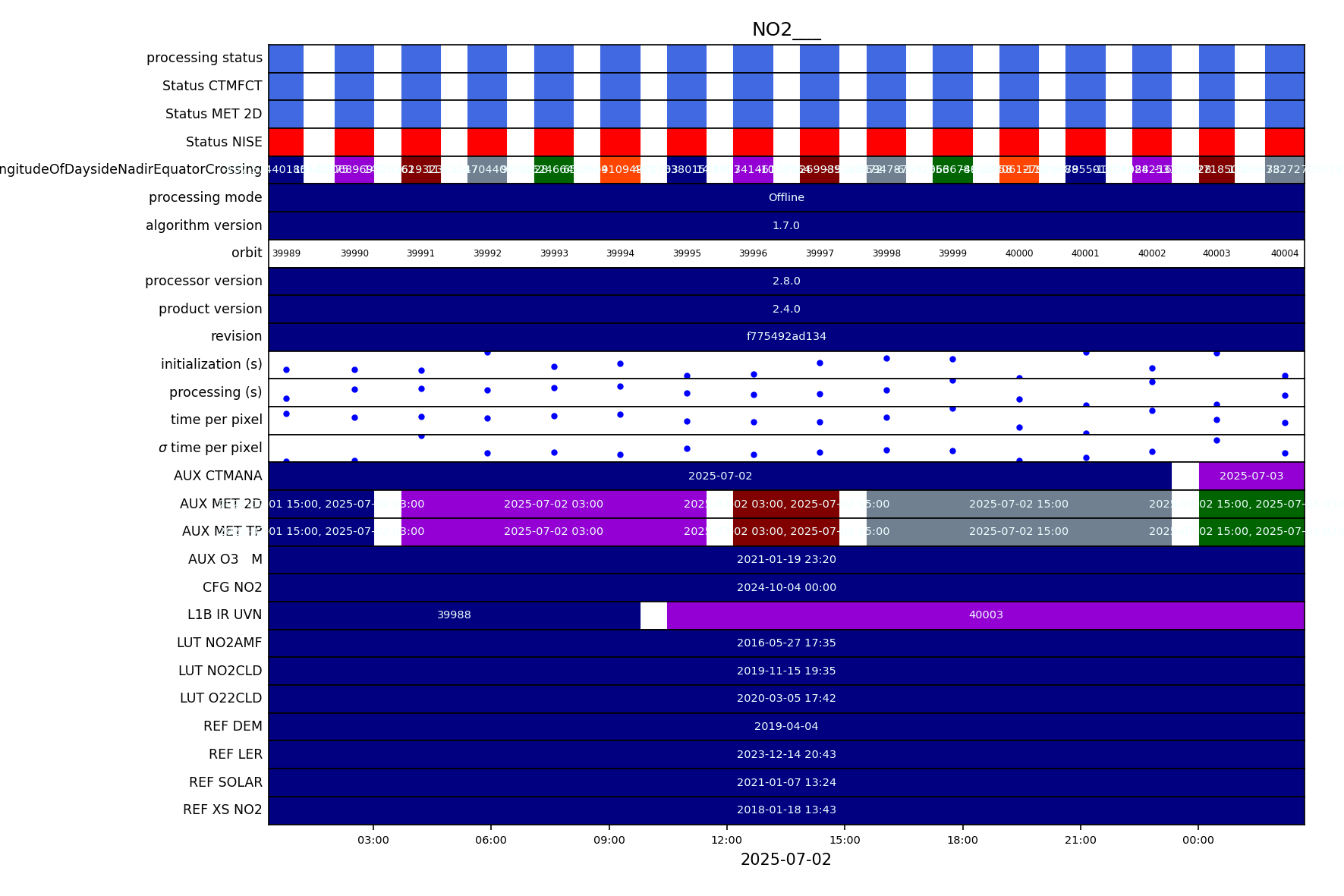Click revision value f775492ad134
Screen dimensions: 1344x896
pos(785,337)
